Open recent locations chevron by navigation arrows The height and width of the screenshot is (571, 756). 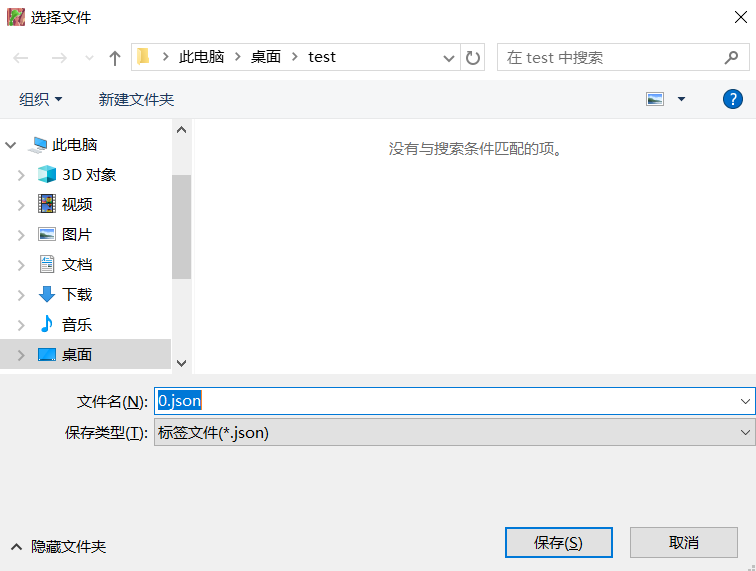click(x=89, y=58)
